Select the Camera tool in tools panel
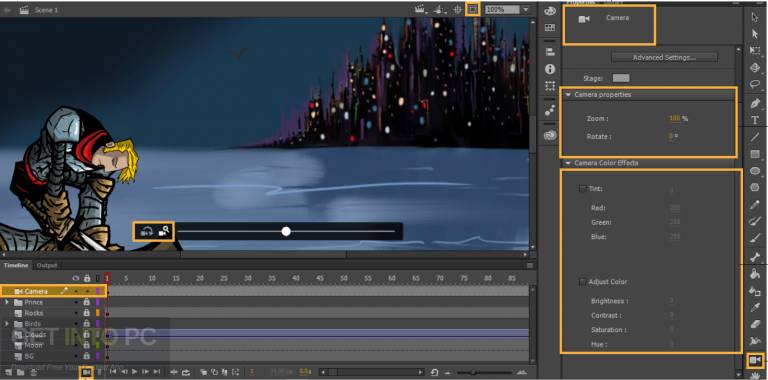 click(x=755, y=360)
